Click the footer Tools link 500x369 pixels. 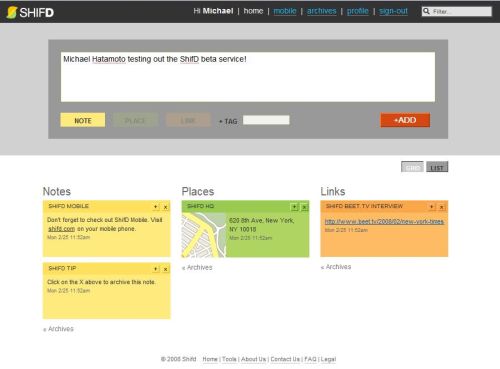coord(229,359)
